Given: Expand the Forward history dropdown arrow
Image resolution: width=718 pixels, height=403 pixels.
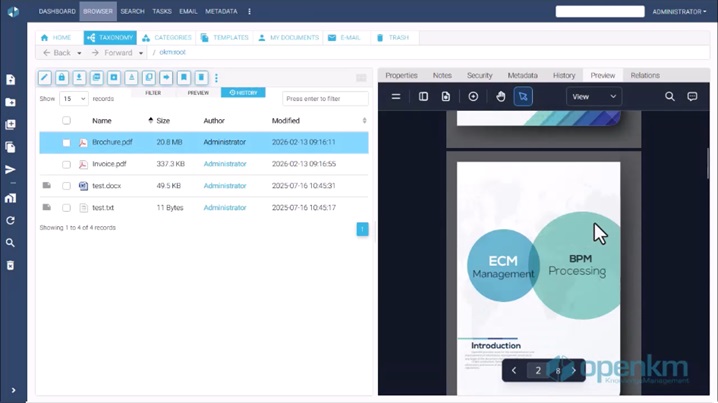Looking at the screenshot, I should point(141,53).
